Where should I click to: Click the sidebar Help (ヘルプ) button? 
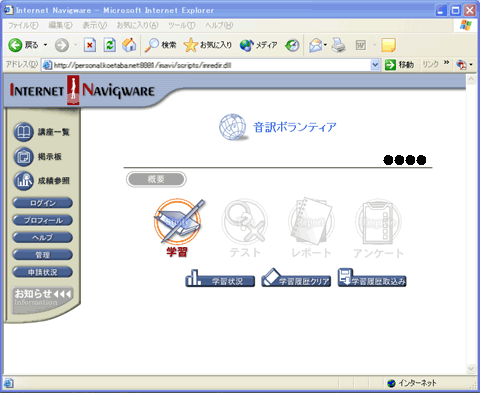[42, 238]
